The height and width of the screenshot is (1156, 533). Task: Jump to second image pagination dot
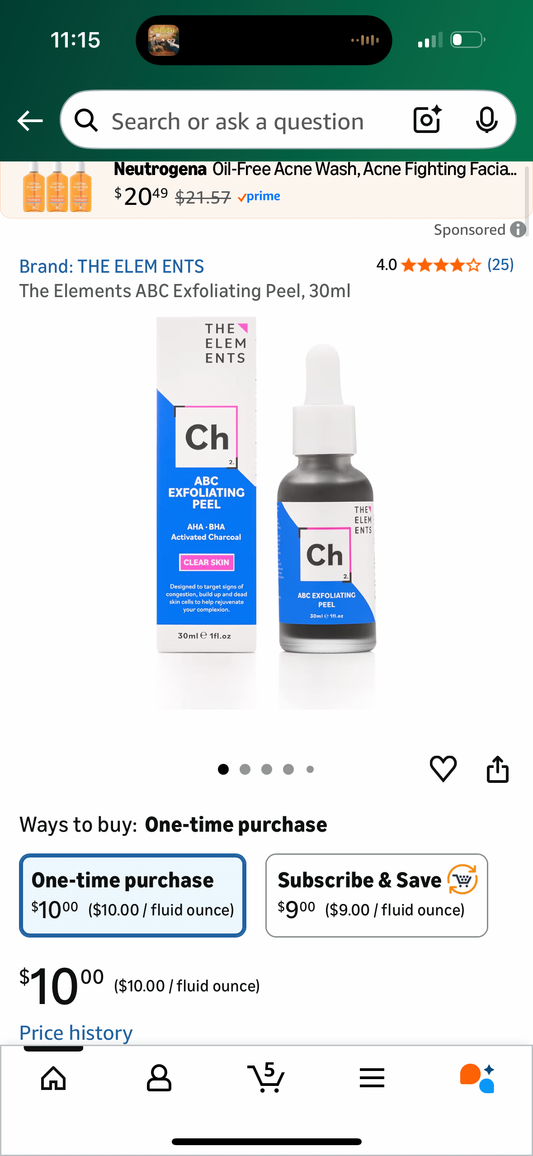click(x=245, y=769)
